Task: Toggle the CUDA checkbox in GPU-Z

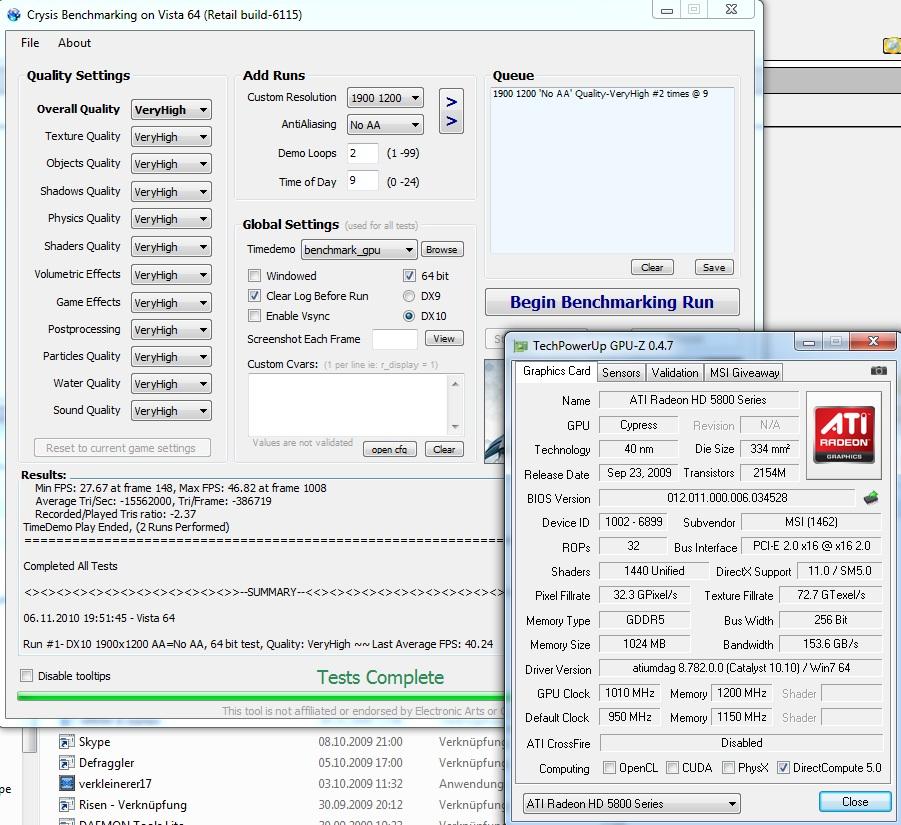Action: point(672,768)
